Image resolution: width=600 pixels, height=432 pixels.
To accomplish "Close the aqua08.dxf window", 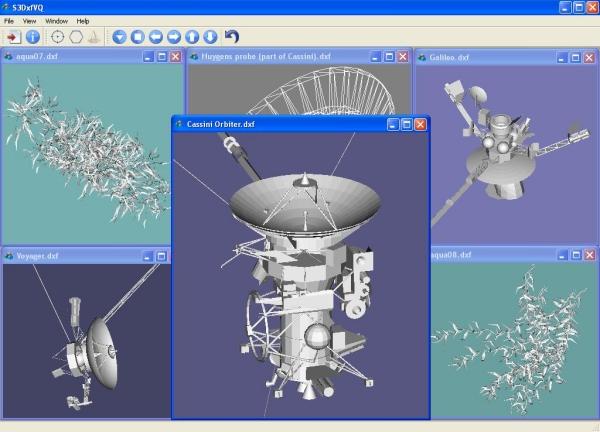I will tap(590, 255).
